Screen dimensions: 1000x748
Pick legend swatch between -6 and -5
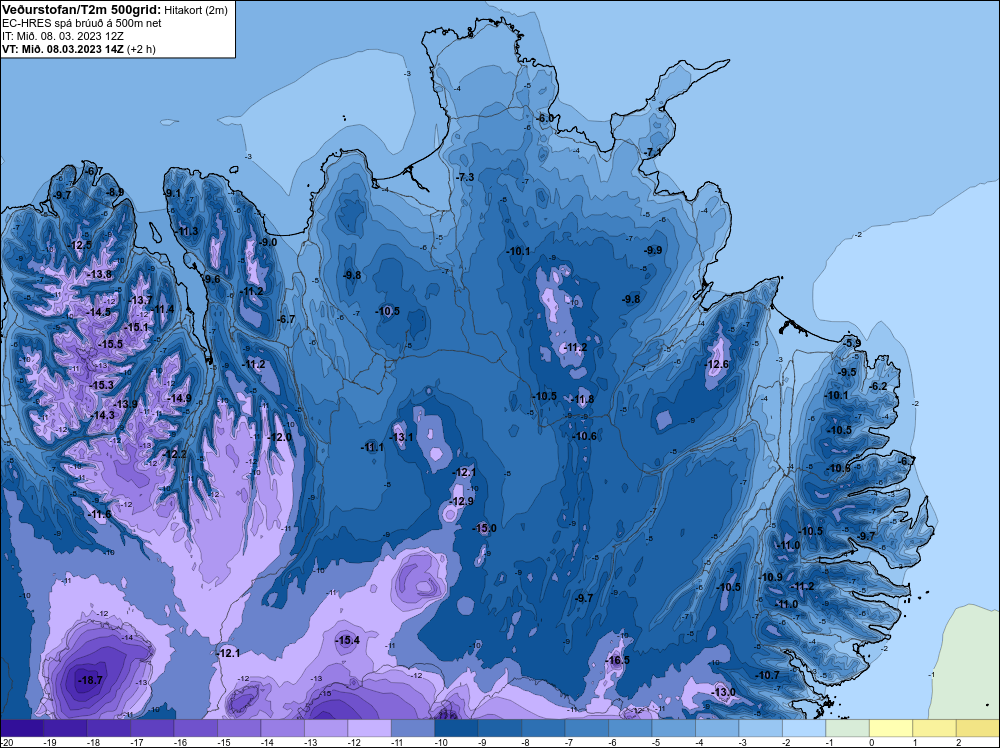coord(630,728)
